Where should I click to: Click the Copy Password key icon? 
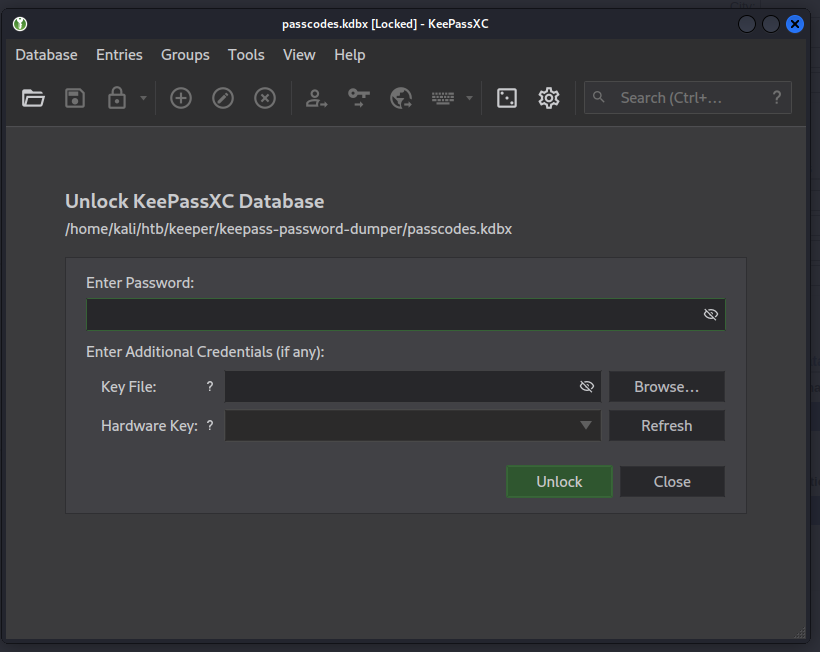359,98
